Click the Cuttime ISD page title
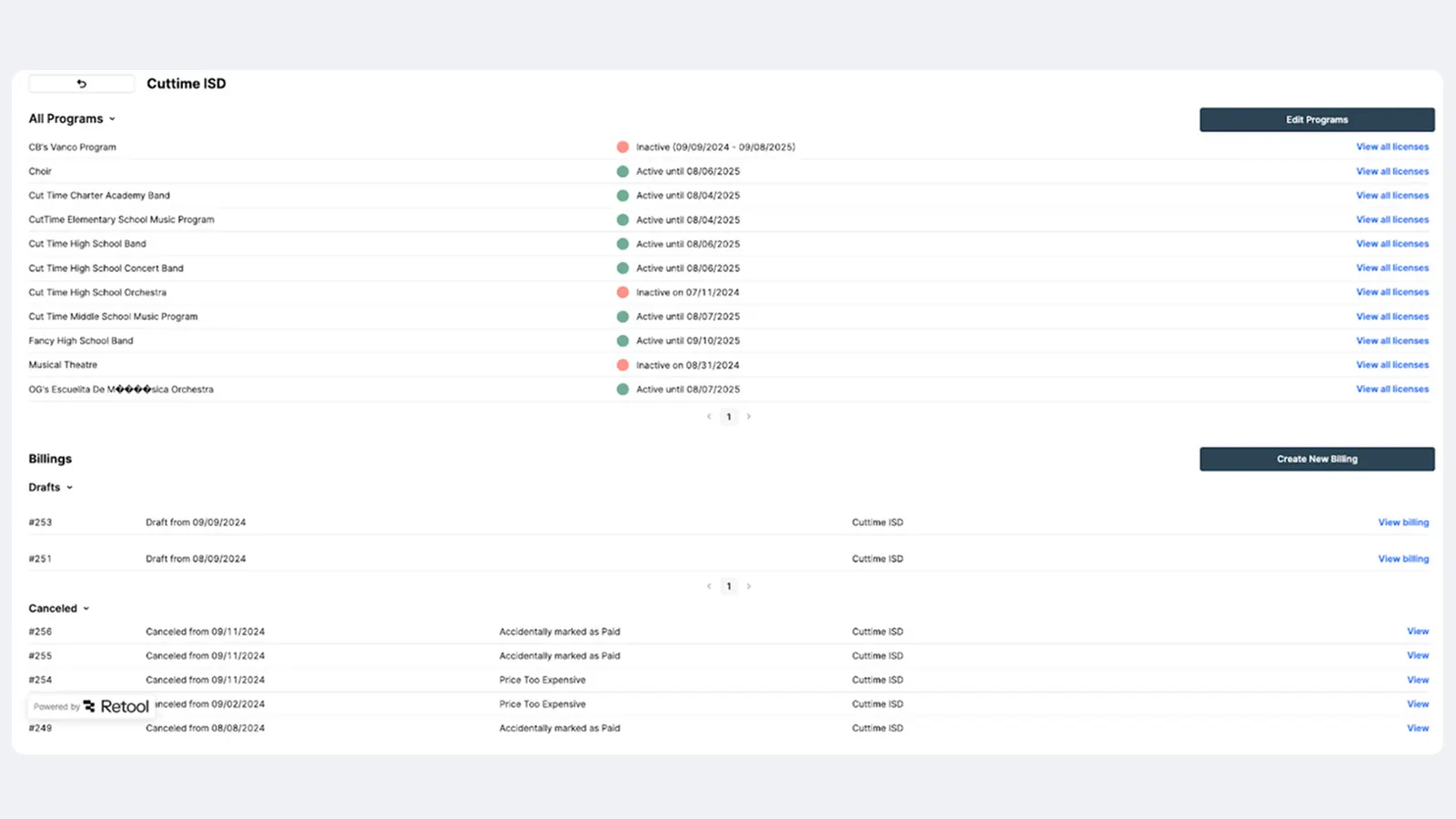The image size is (1456, 819). tap(187, 84)
